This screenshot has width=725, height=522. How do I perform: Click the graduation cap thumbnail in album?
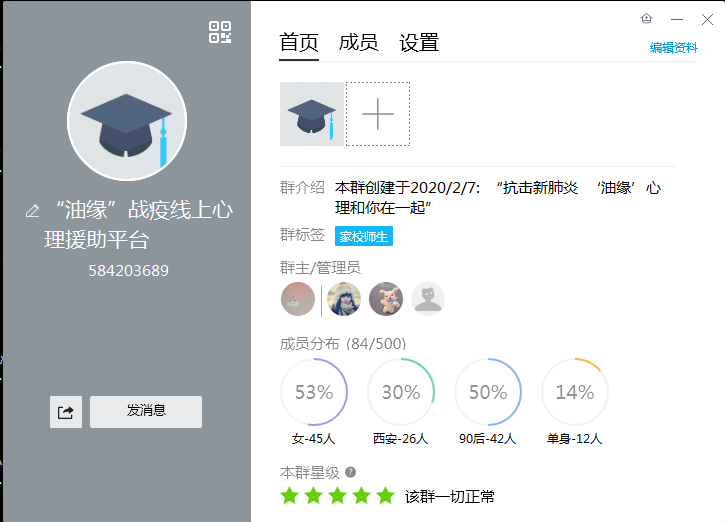coord(312,114)
